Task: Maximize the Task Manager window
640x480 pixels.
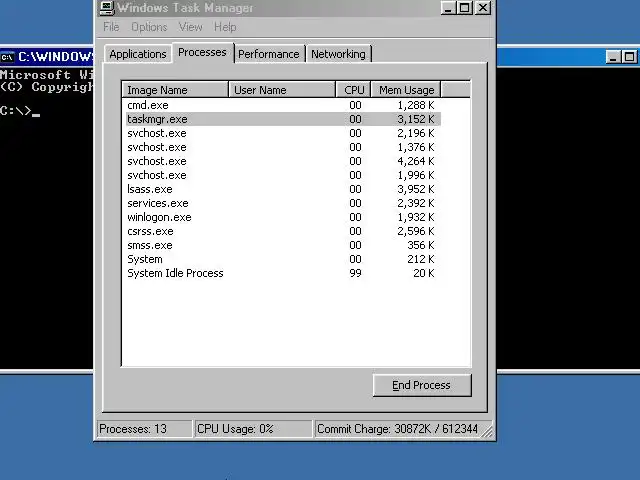Action: [x=464, y=8]
